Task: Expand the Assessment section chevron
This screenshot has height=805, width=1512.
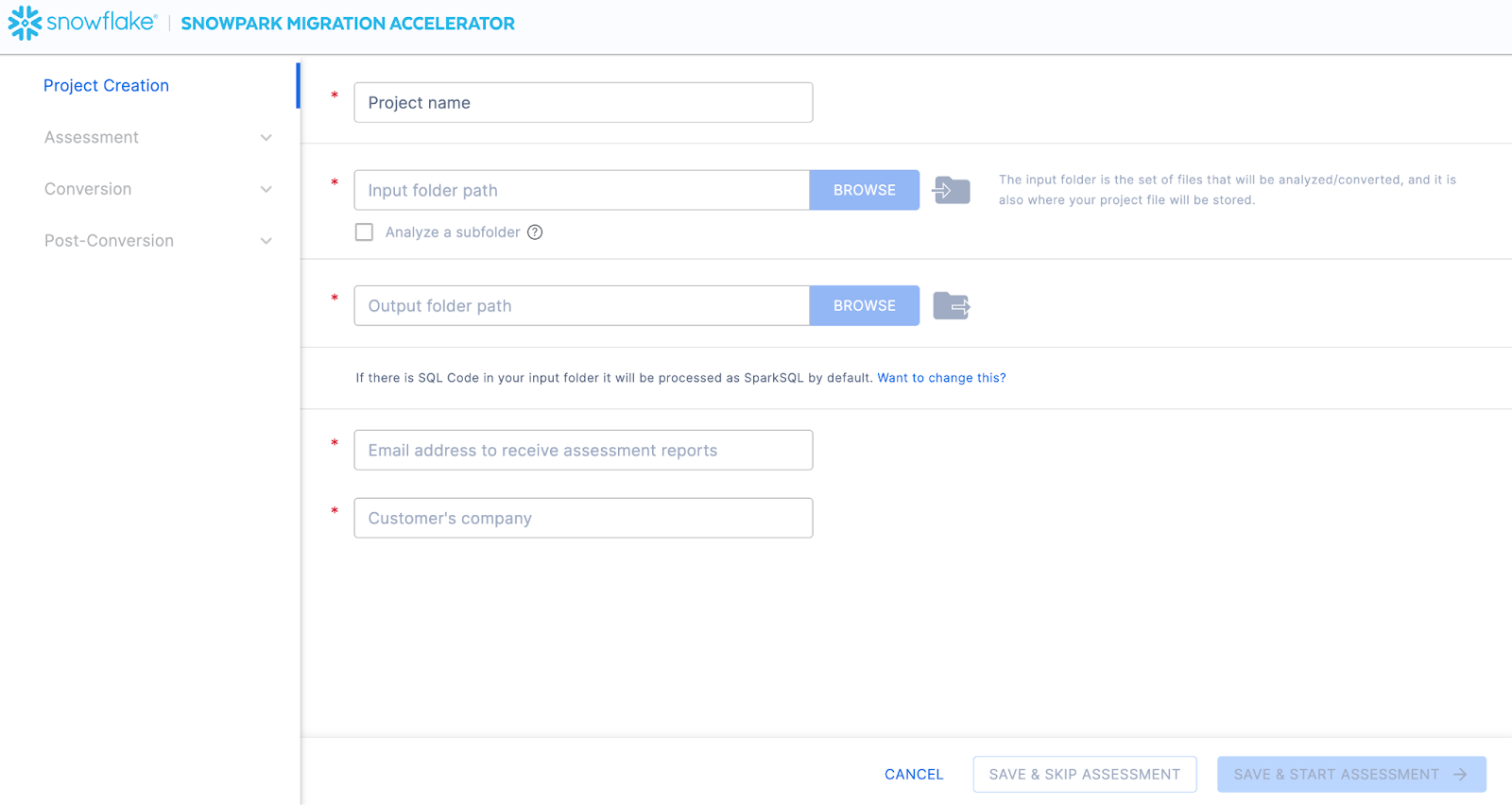Action: click(266, 138)
